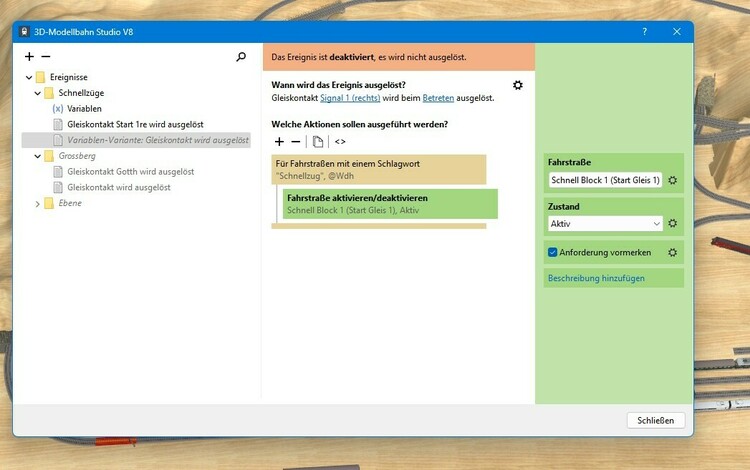
Task: Click the question mark help icon in title bar
Action: [x=644, y=32]
